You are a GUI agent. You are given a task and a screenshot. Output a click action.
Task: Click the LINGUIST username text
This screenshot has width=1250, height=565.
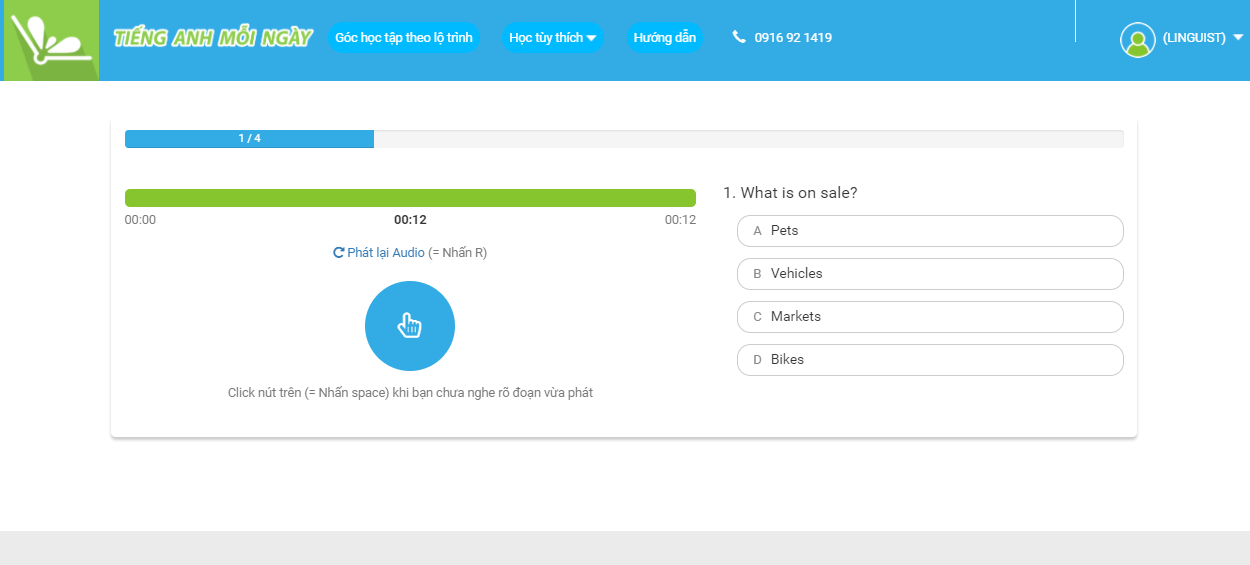pos(1194,38)
